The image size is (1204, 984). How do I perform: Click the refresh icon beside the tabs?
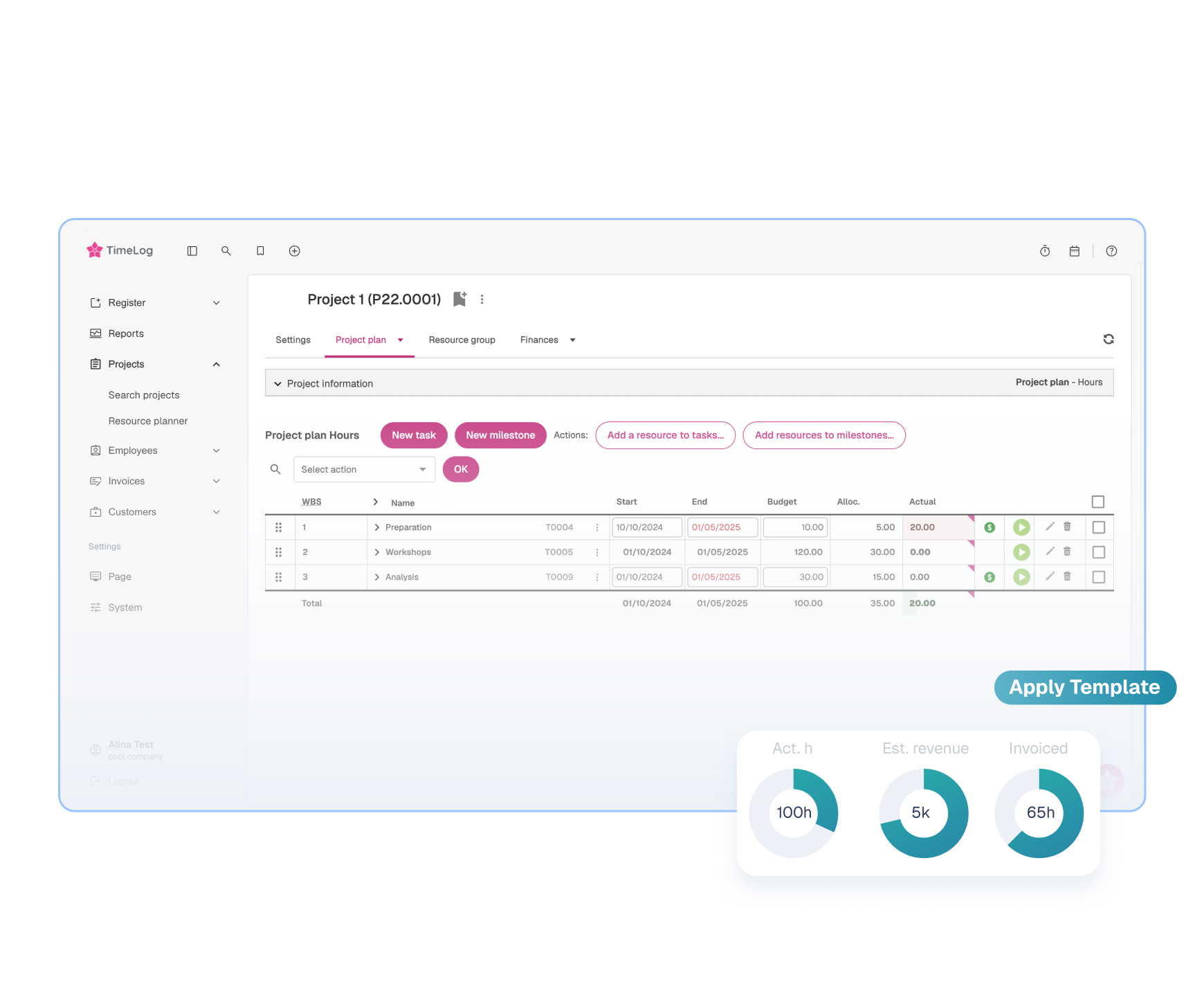pyautogui.click(x=1108, y=339)
